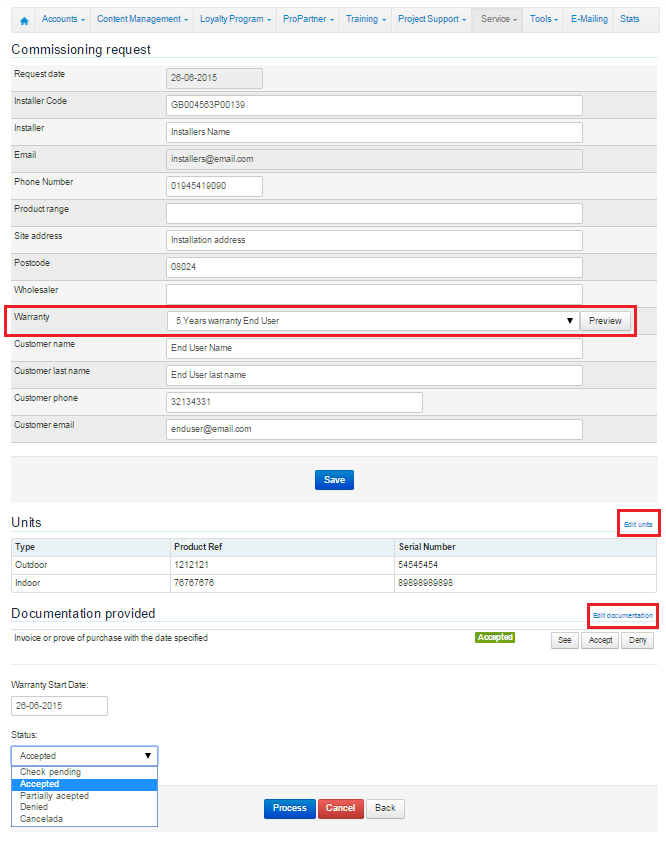This screenshot has height=841, width=666.
Task: Open the Accounts menu
Action: [63, 19]
